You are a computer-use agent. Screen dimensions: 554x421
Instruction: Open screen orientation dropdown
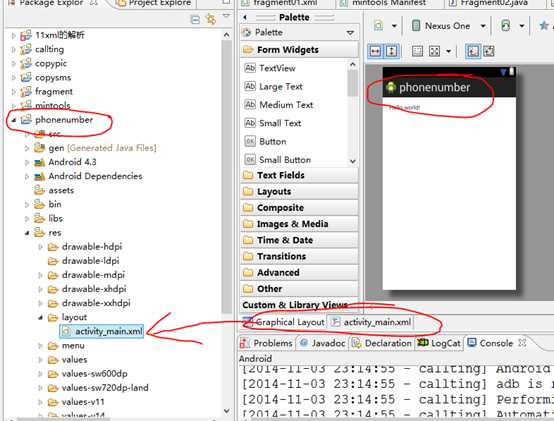(x=521, y=26)
